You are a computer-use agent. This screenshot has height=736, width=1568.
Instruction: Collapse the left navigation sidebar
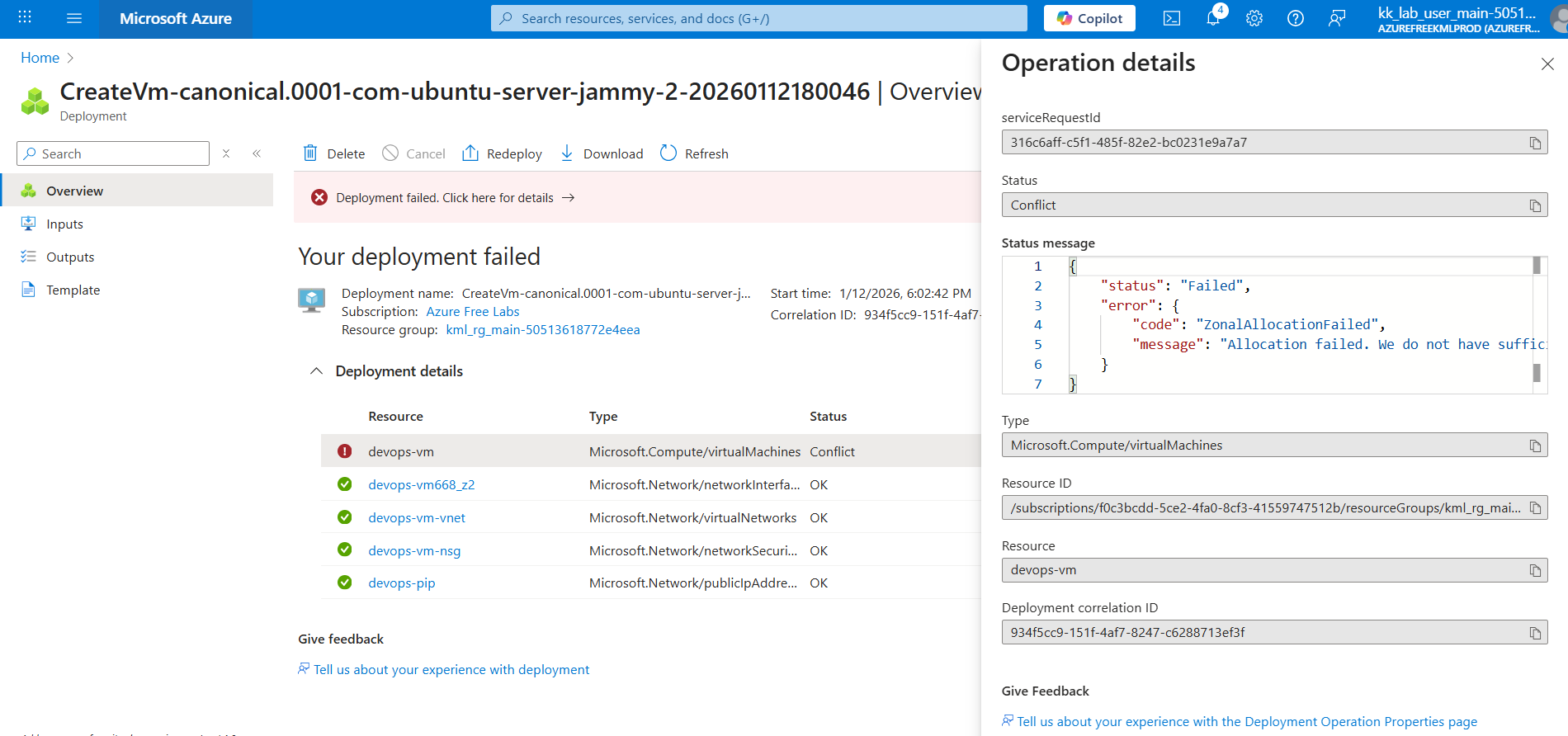(x=257, y=153)
